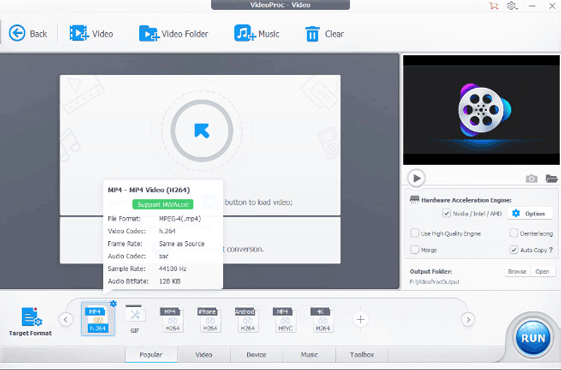Toggle Nvidia / Intel / AMD hardware acceleration
This screenshot has width=561, height=370.
pyautogui.click(x=446, y=213)
